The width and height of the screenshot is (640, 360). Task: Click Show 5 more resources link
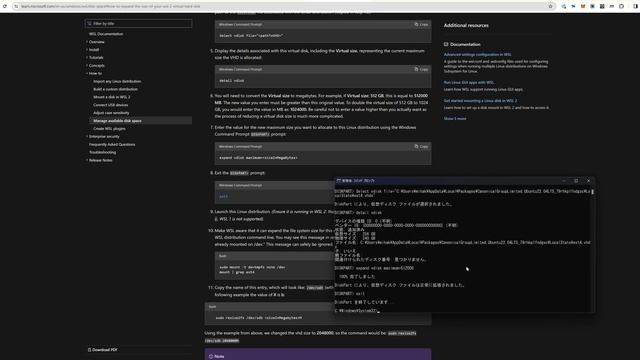pyautogui.click(x=455, y=119)
